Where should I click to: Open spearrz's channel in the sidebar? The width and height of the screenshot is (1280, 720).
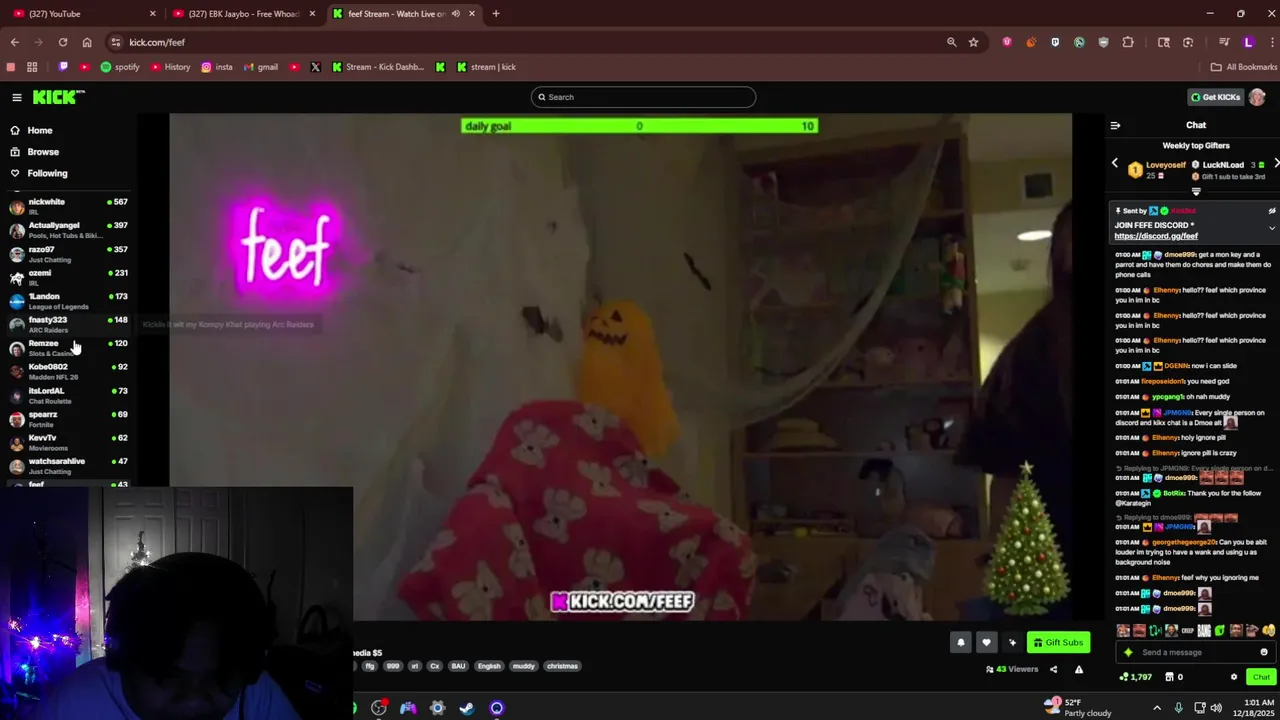point(68,419)
